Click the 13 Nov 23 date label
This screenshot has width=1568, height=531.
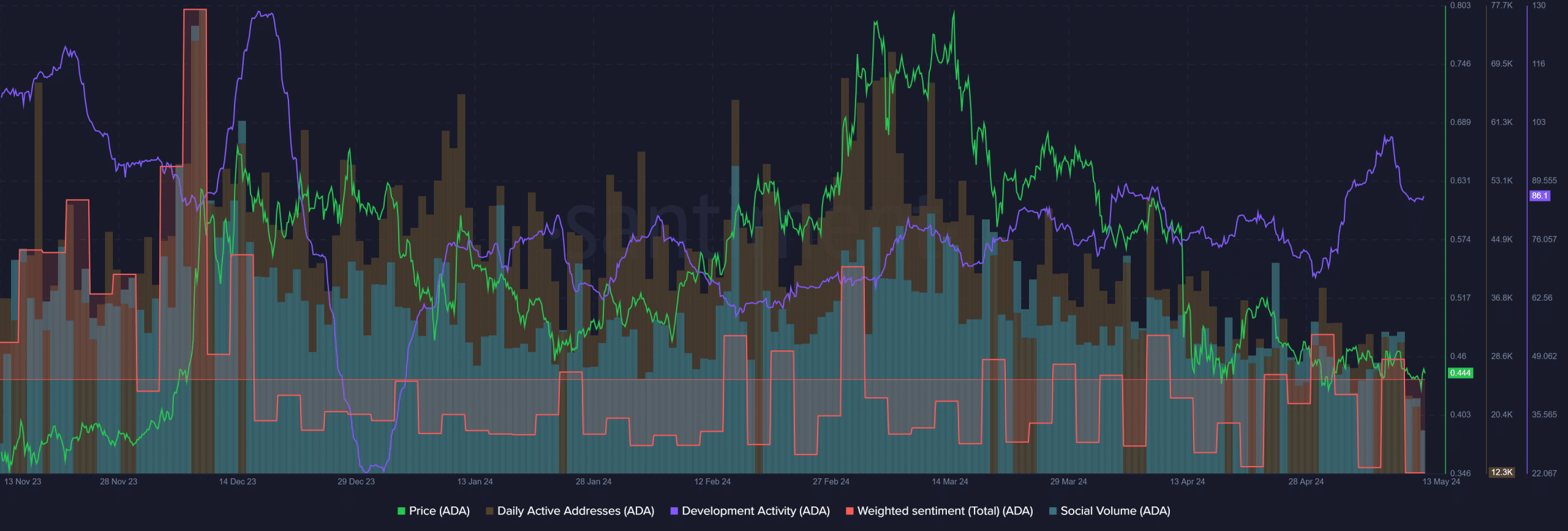coord(23,481)
